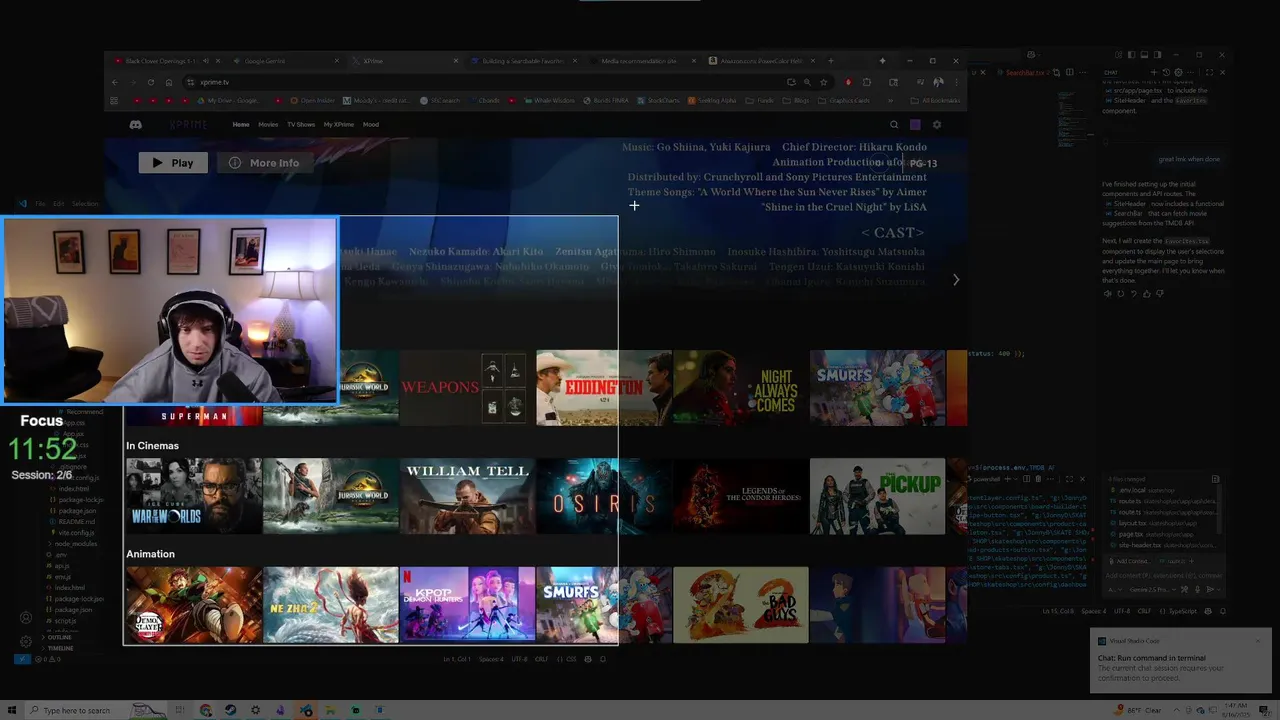Select the KPop Demon Hunters thumbnail
The width and height of the screenshot is (1280, 720).
pos(466,604)
